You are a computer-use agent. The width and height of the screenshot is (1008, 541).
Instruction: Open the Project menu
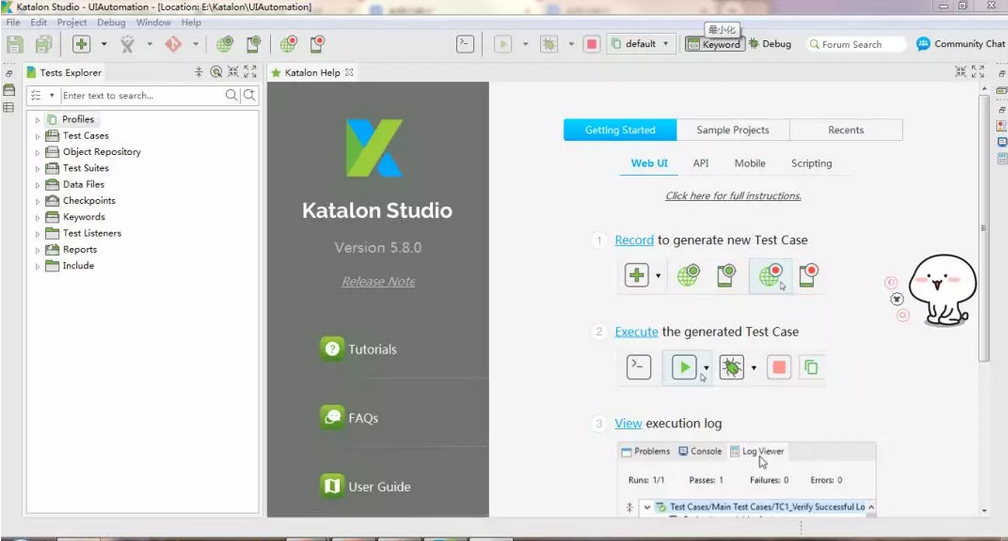(71, 22)
